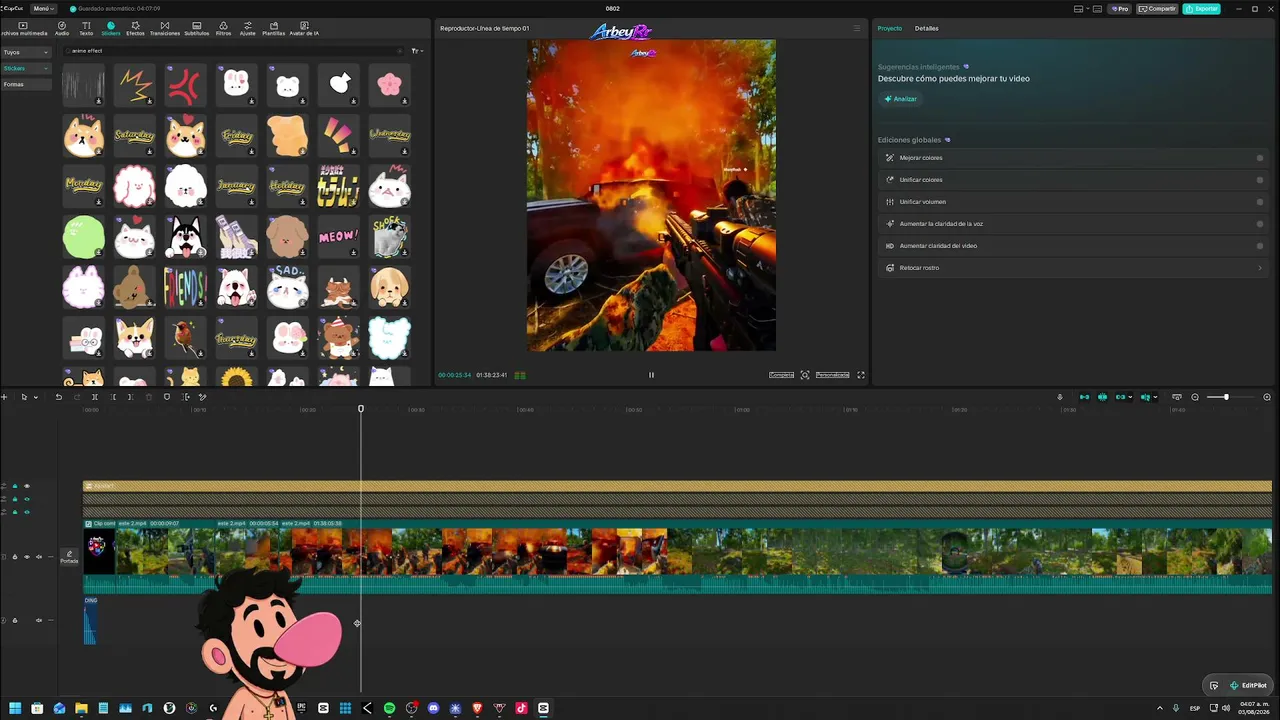Toggle Aumentar claridad del video switch
1280x720 pixels.
click(1260, 246)
